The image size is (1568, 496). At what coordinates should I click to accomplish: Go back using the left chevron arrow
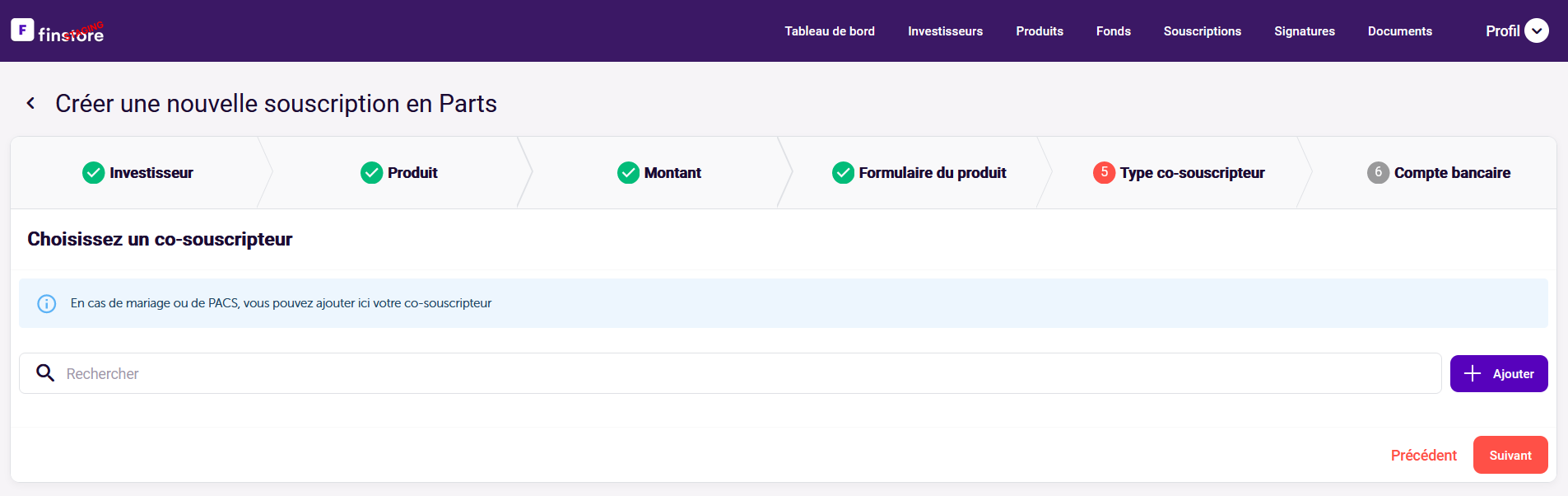click(30, 103)
